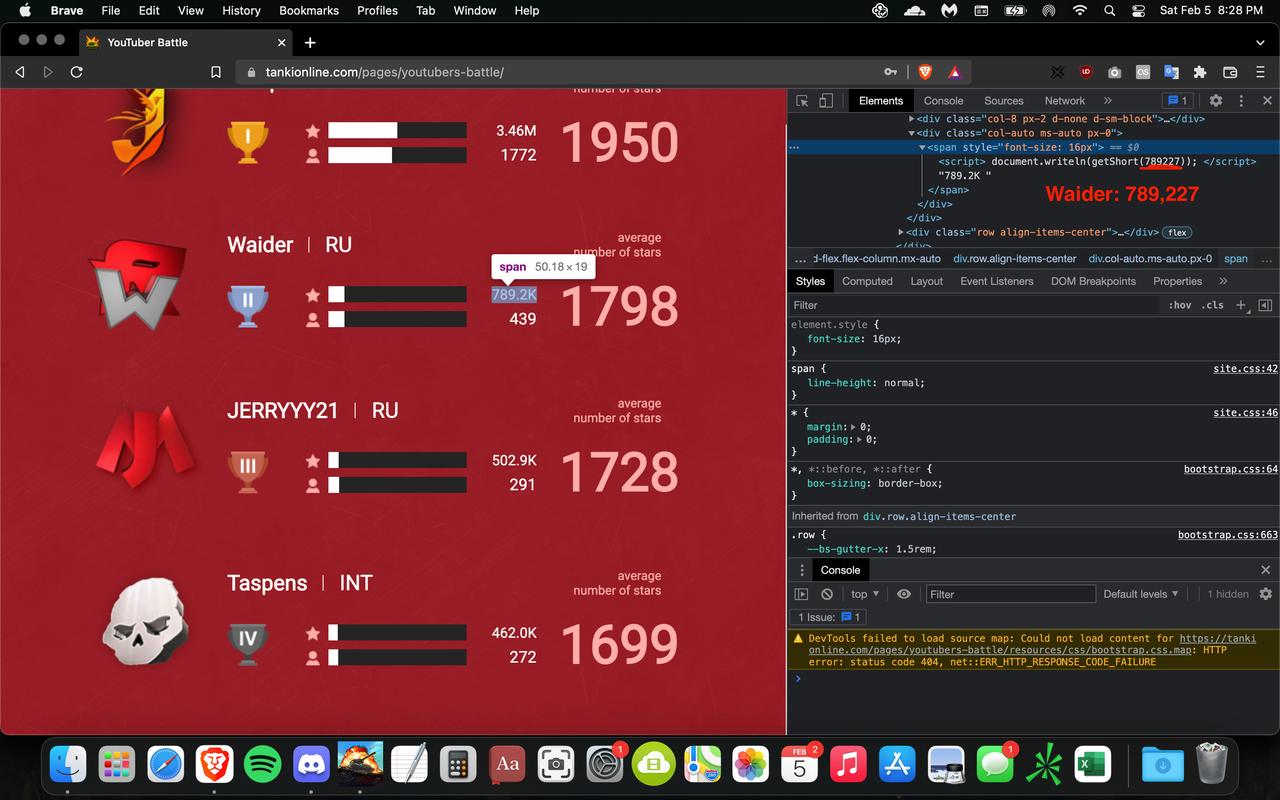Open the bootstrap.css:663 source link
Screen dimensions: 1280x800
1227,535
